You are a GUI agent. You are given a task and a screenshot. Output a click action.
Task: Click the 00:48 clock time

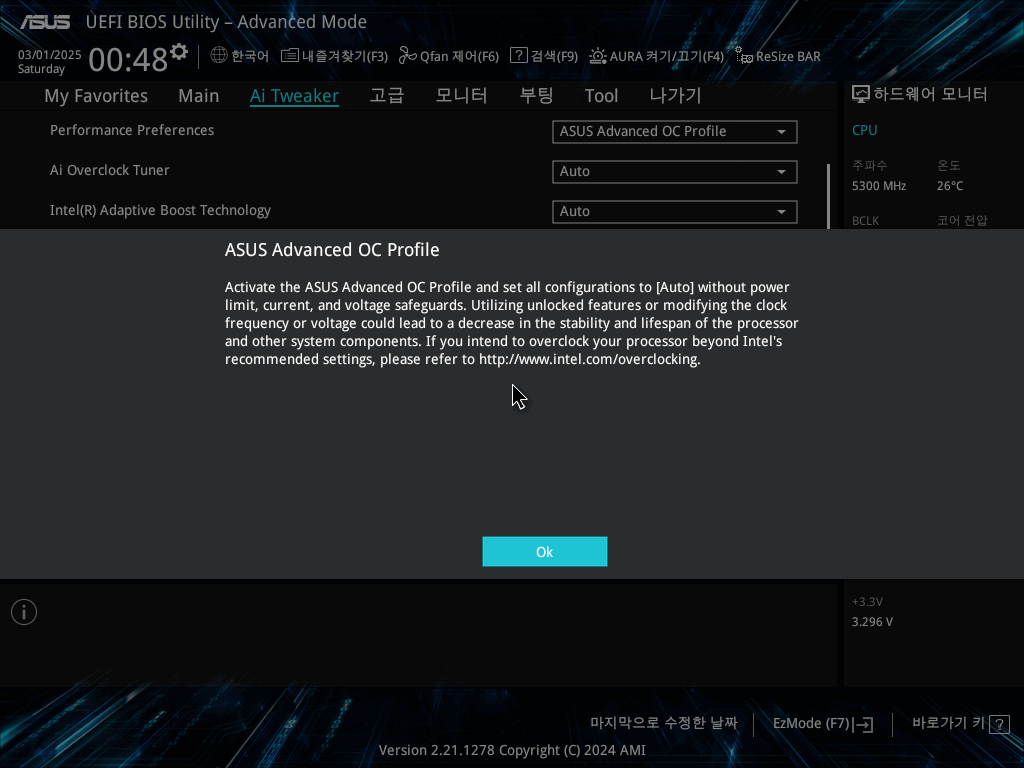coord(128,60)
